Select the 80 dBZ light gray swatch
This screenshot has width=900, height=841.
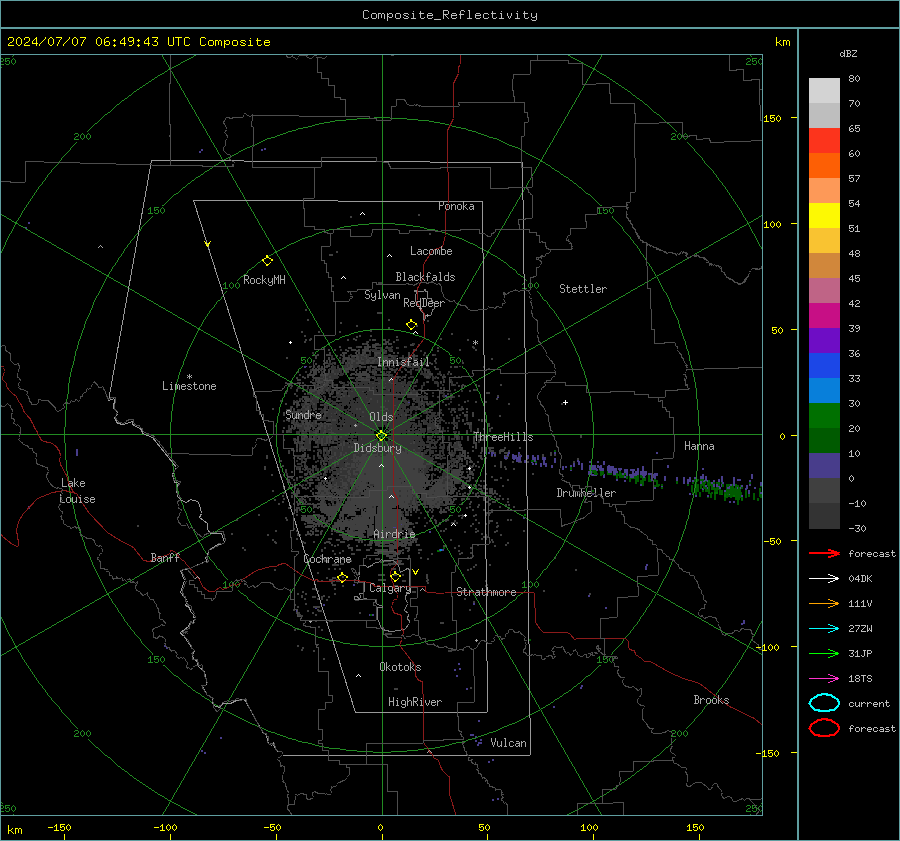coord(824,91)
